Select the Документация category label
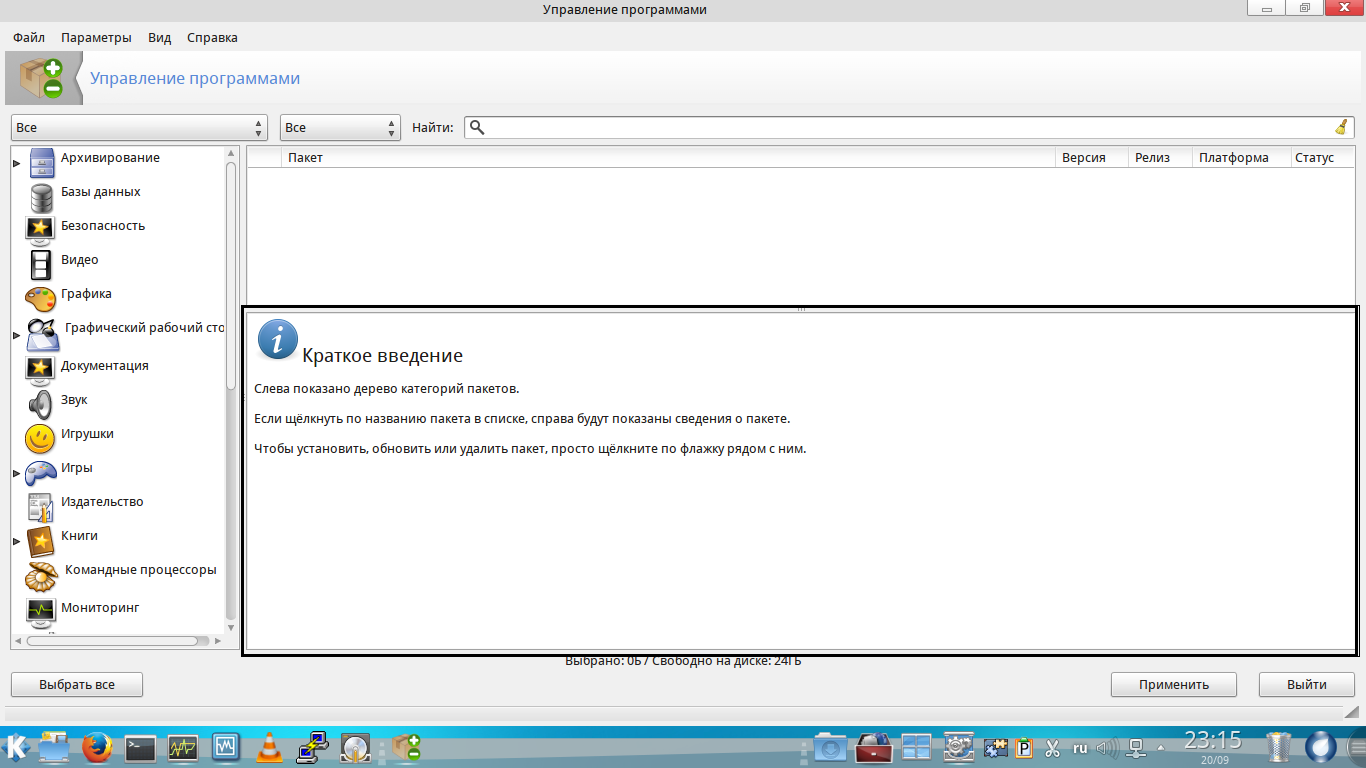 pyautogui.click(x=105, y=366)
